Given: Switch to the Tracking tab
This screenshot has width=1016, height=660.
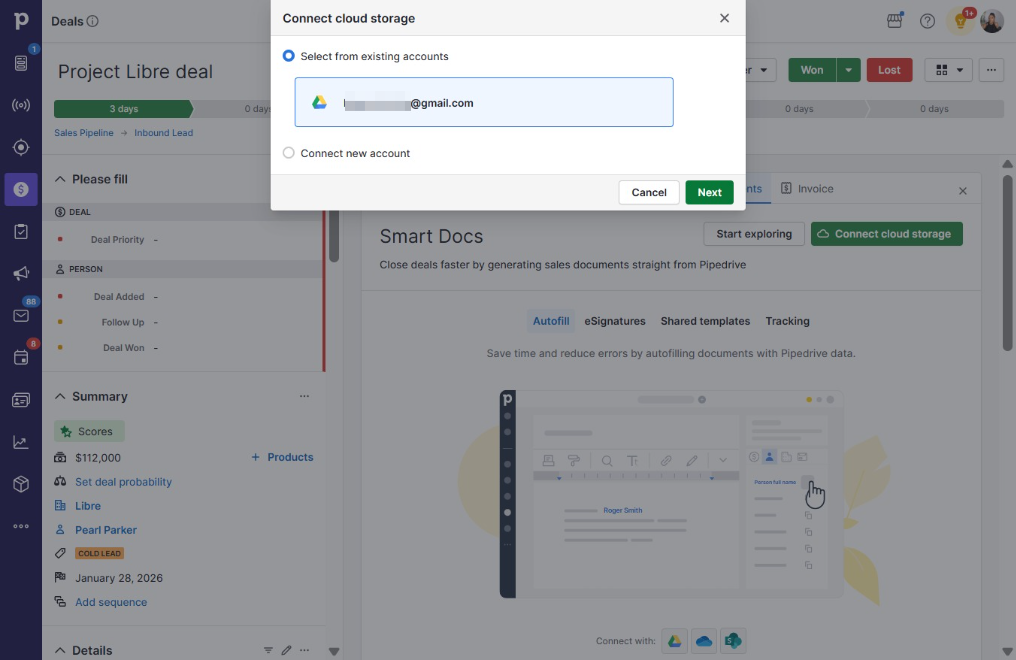Looking at the screenshot, I should (x=787, y=321).
